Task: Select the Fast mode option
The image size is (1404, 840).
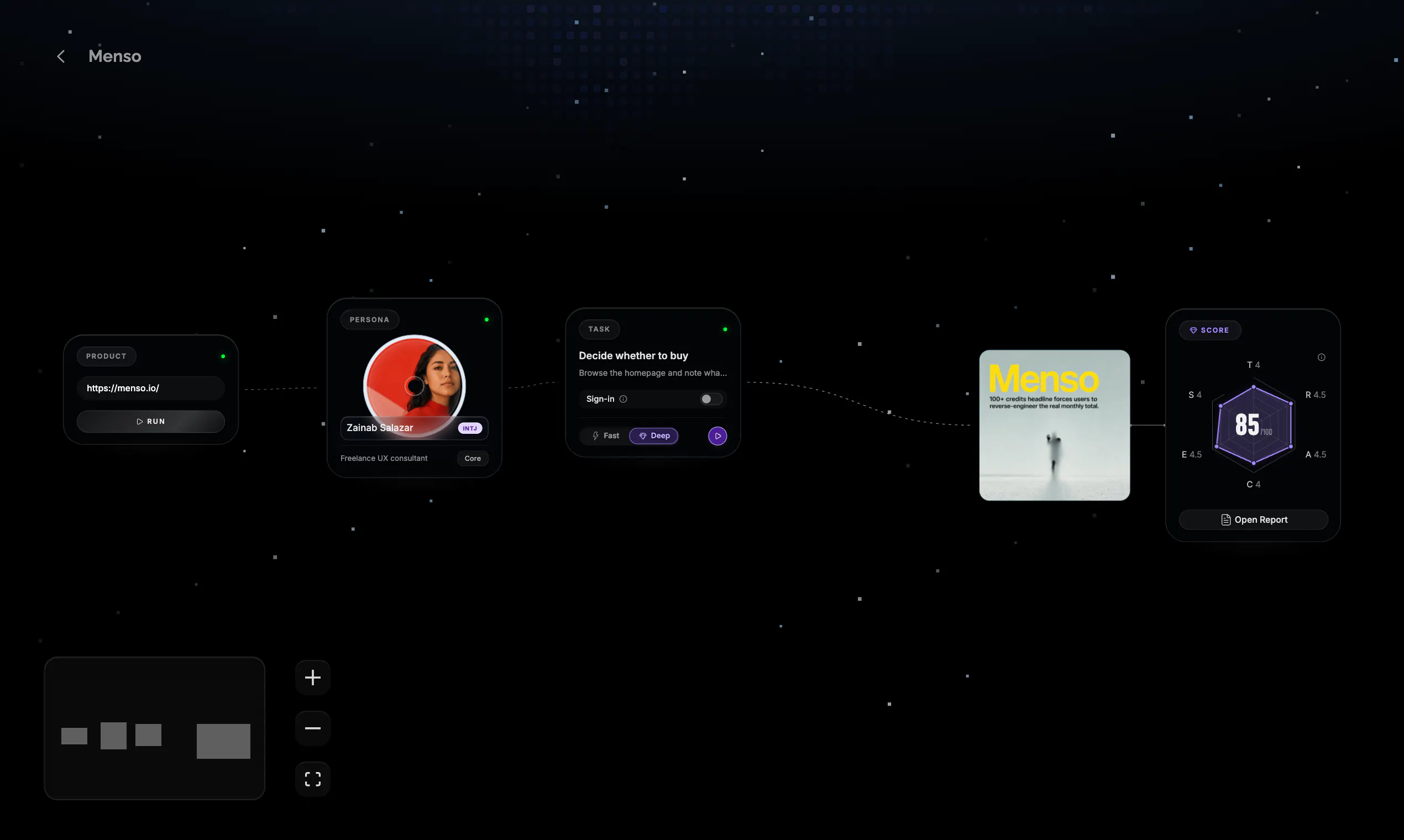Action: pos(605,436)
